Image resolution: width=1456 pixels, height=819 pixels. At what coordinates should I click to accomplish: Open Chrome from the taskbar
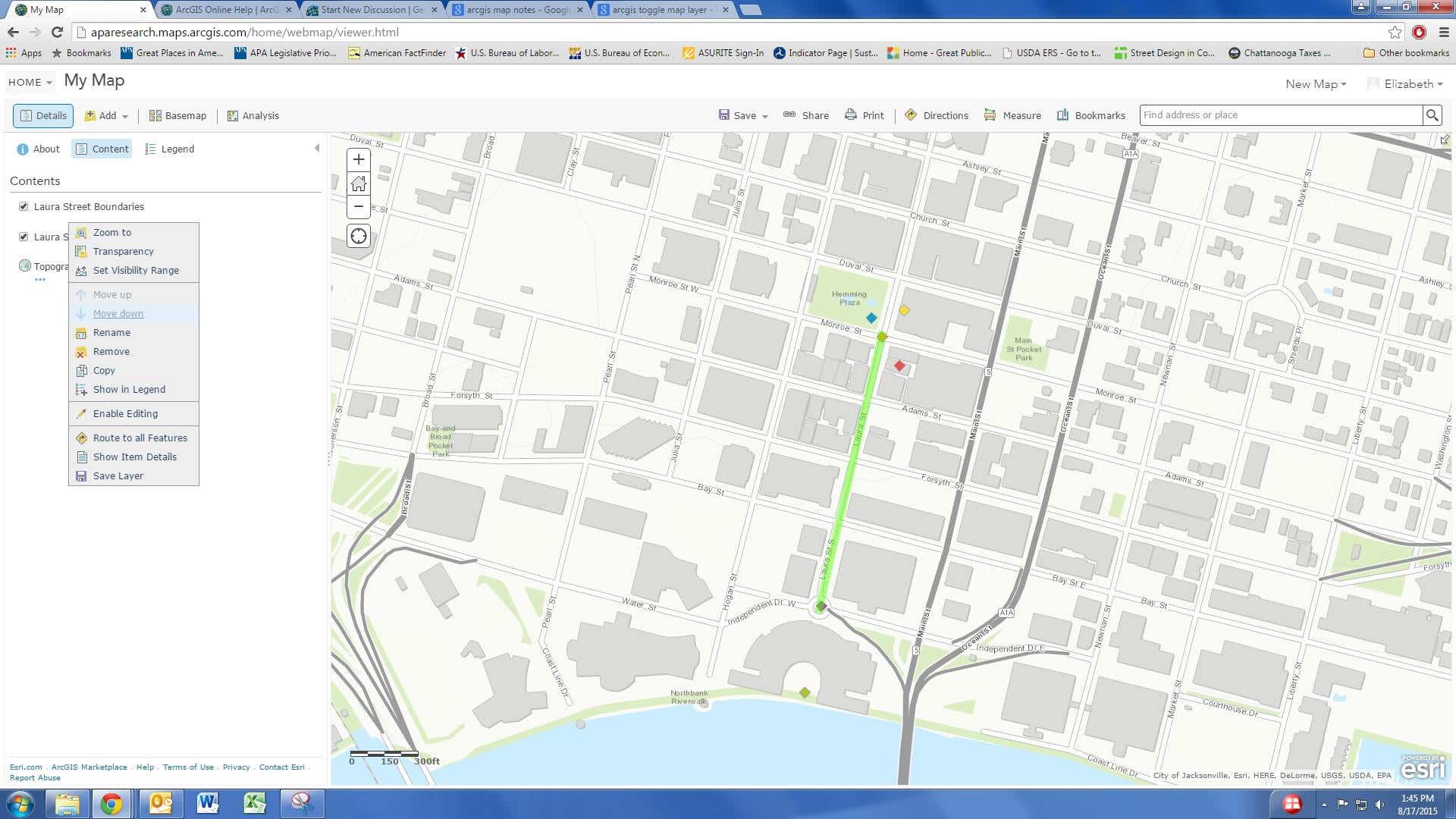coord(111,804)
